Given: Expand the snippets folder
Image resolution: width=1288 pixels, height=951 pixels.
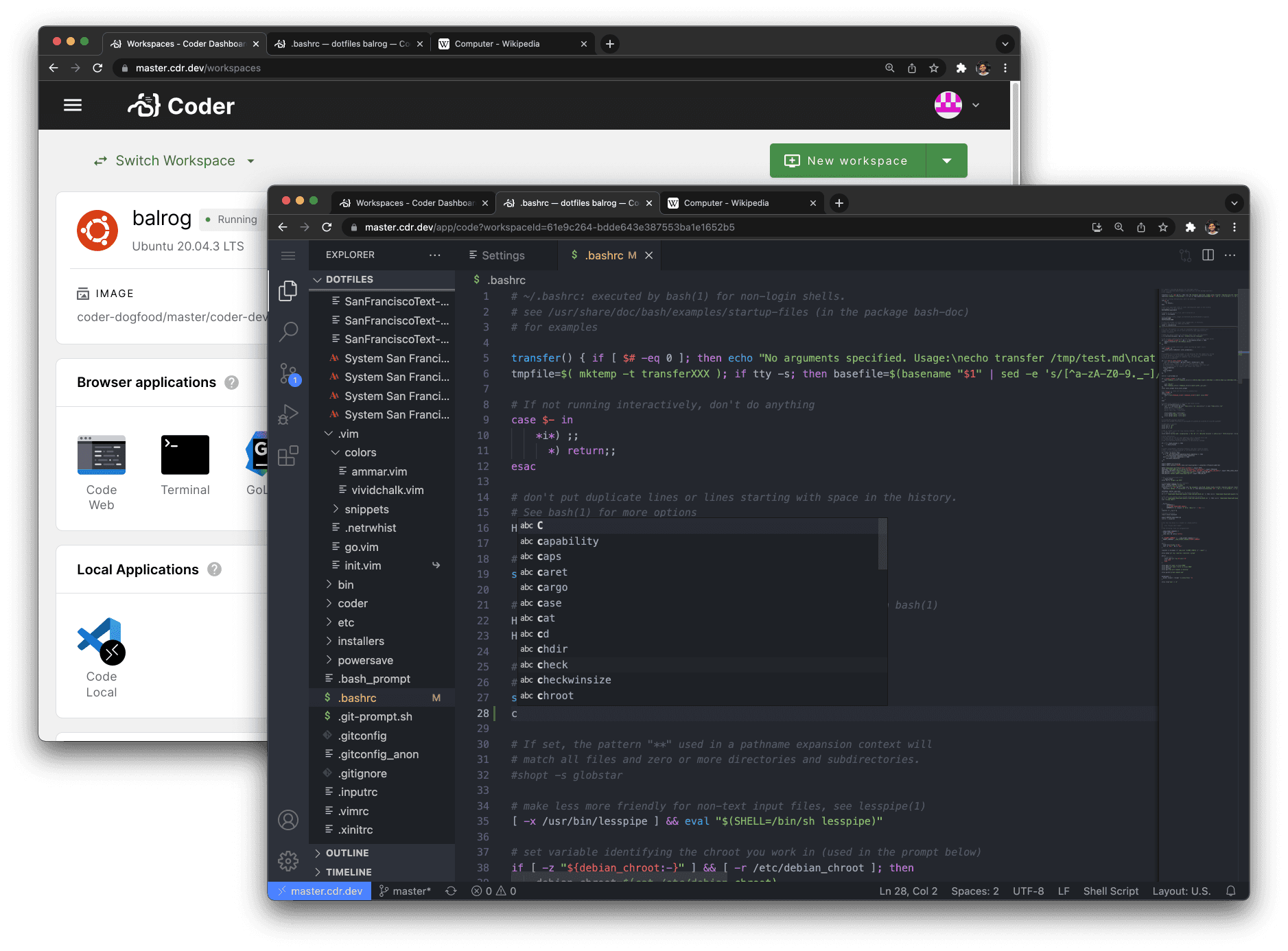Looking at the screenshot, I should pos(366,509).
